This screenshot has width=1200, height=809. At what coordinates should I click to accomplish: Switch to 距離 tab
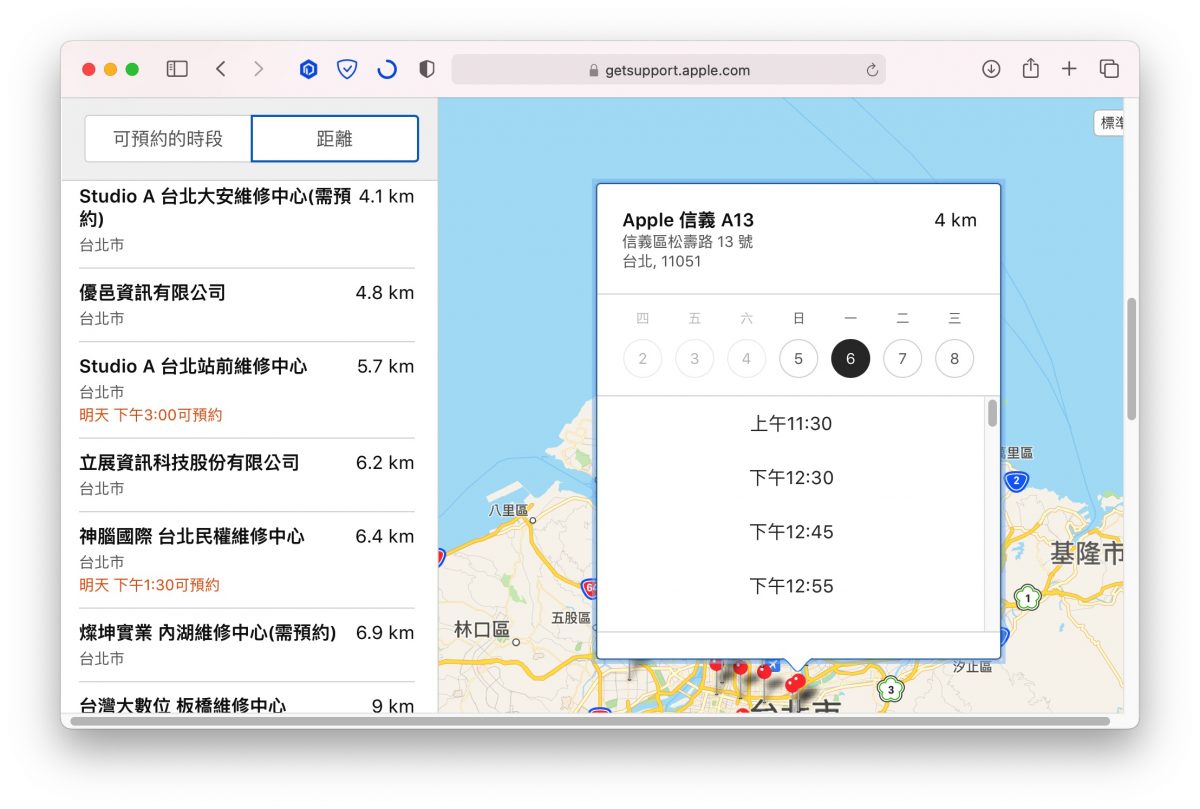[x=335, y=139]
